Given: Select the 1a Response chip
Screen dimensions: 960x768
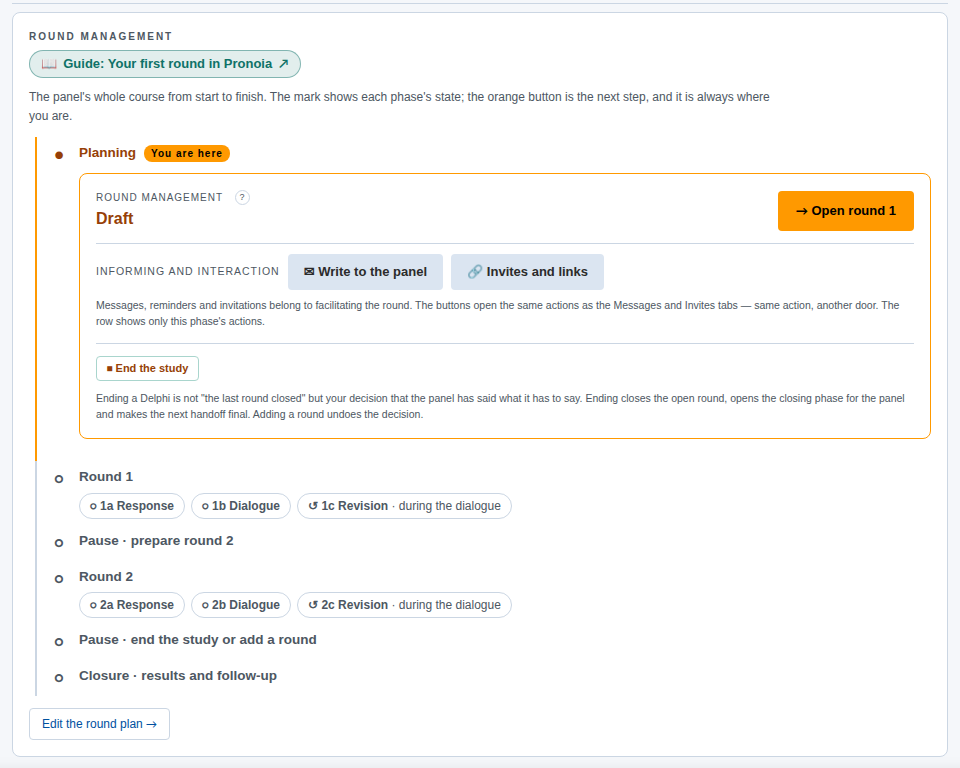Looking at the screenshot, I should tap(132, 506).
